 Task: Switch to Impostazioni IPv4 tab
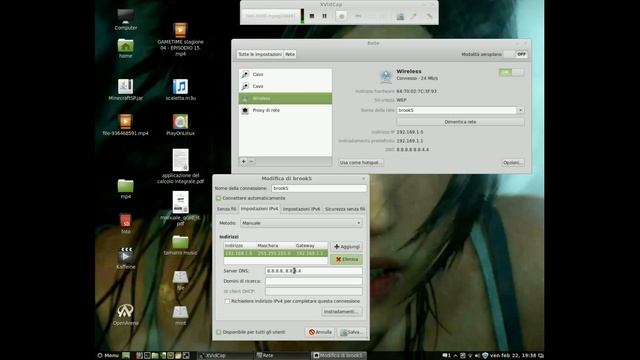259,209
